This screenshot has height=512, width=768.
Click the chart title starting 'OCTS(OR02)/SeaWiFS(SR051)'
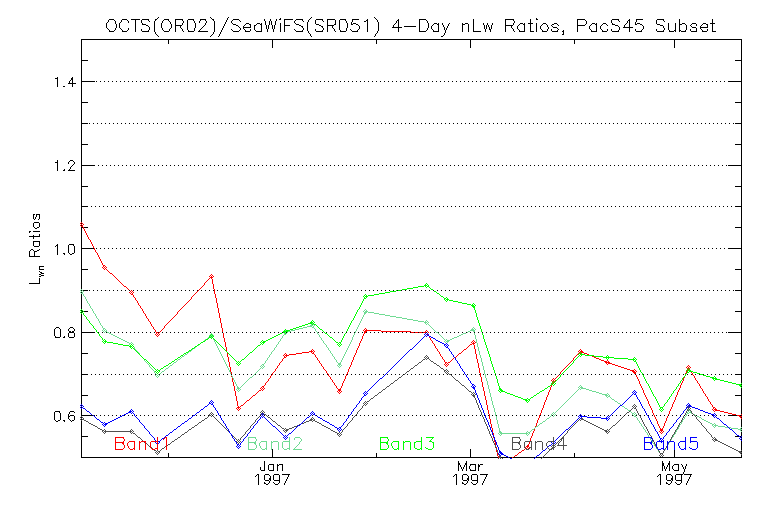pos(410,26)
